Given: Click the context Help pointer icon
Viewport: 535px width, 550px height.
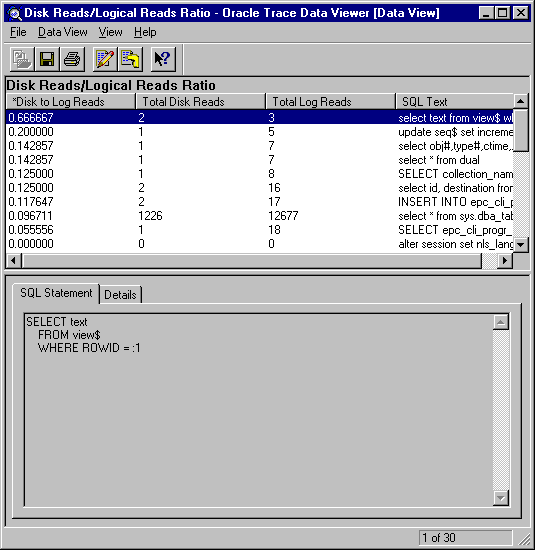Looking at the screenshot, I should pos(163,59).
